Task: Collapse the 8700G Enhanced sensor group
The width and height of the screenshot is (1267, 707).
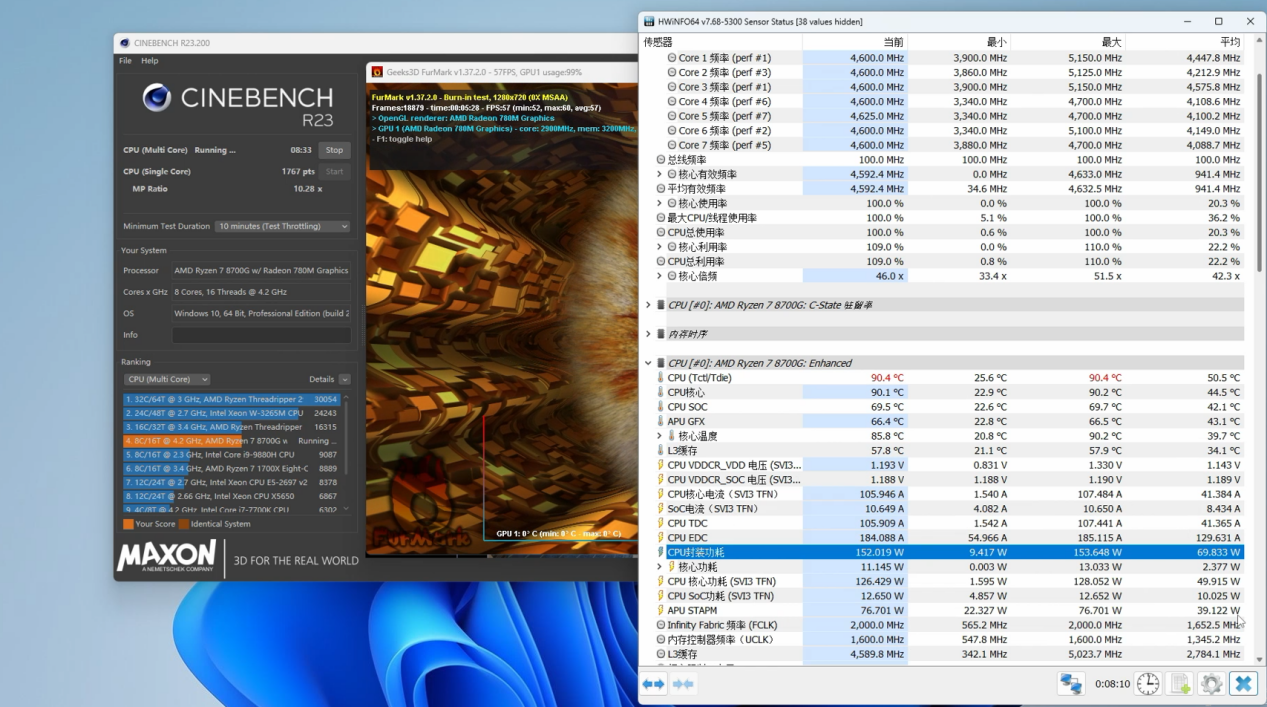Action: tap(648, 363)
